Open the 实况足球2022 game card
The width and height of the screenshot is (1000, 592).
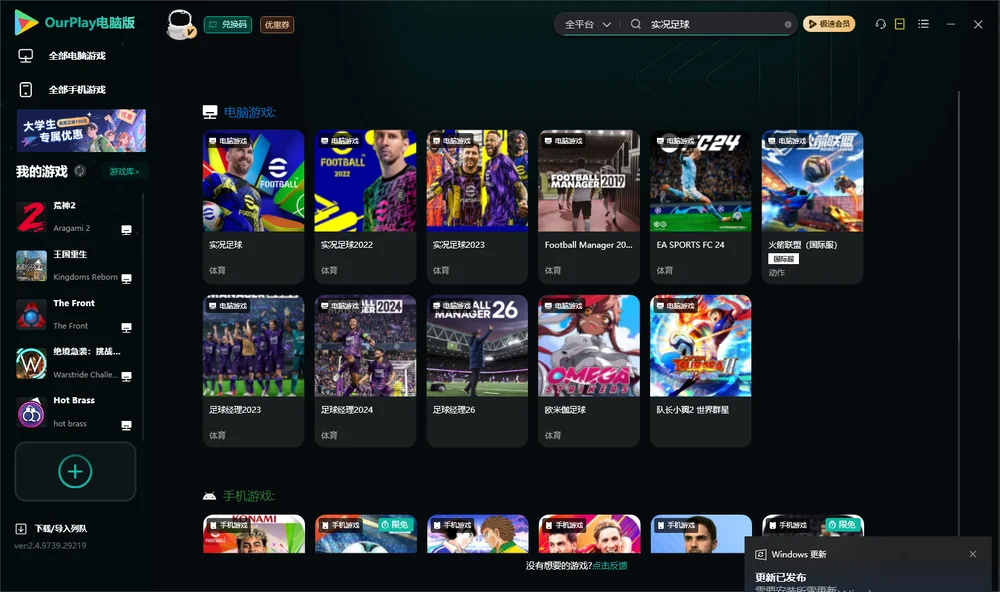[x=365, y=207]
